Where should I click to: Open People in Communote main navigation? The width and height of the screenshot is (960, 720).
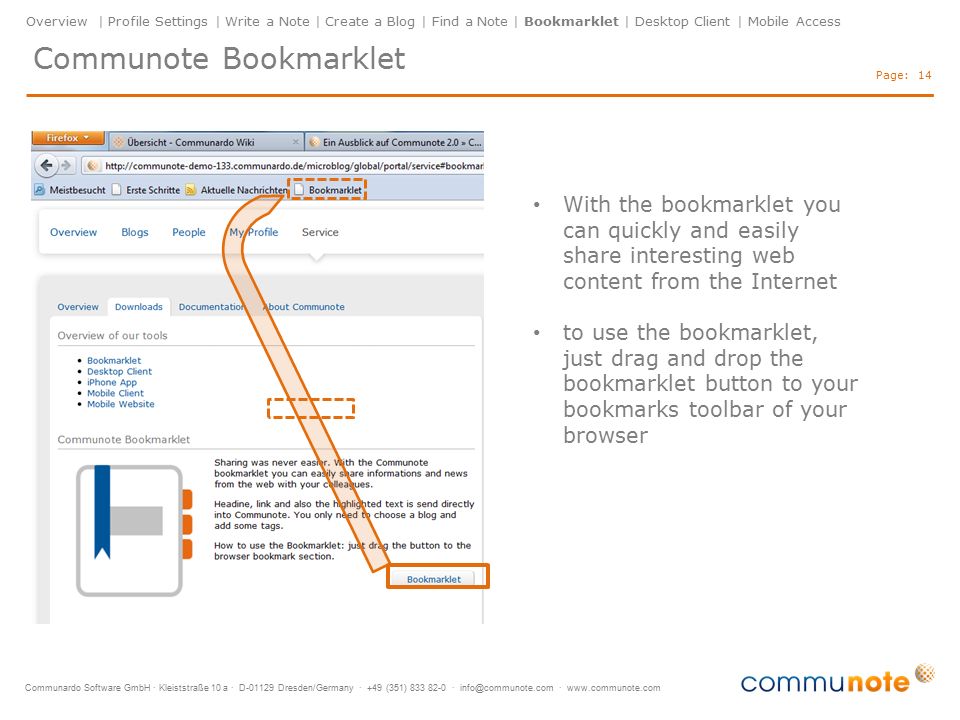189,232
